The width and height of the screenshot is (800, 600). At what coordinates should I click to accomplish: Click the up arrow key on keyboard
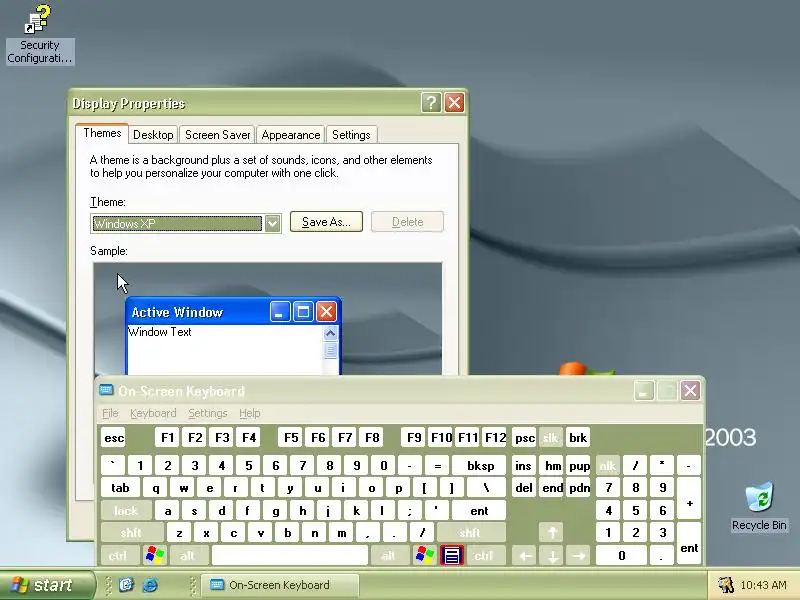click(x=552, y=533)
